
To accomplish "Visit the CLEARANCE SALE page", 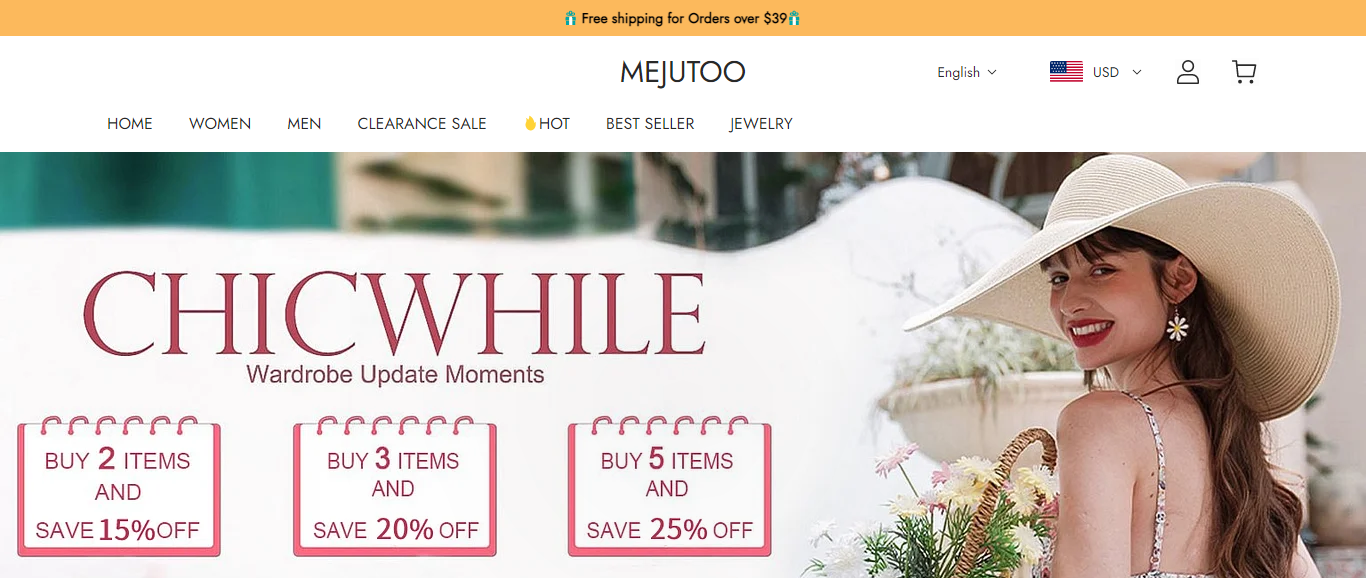I will [422, 124].
